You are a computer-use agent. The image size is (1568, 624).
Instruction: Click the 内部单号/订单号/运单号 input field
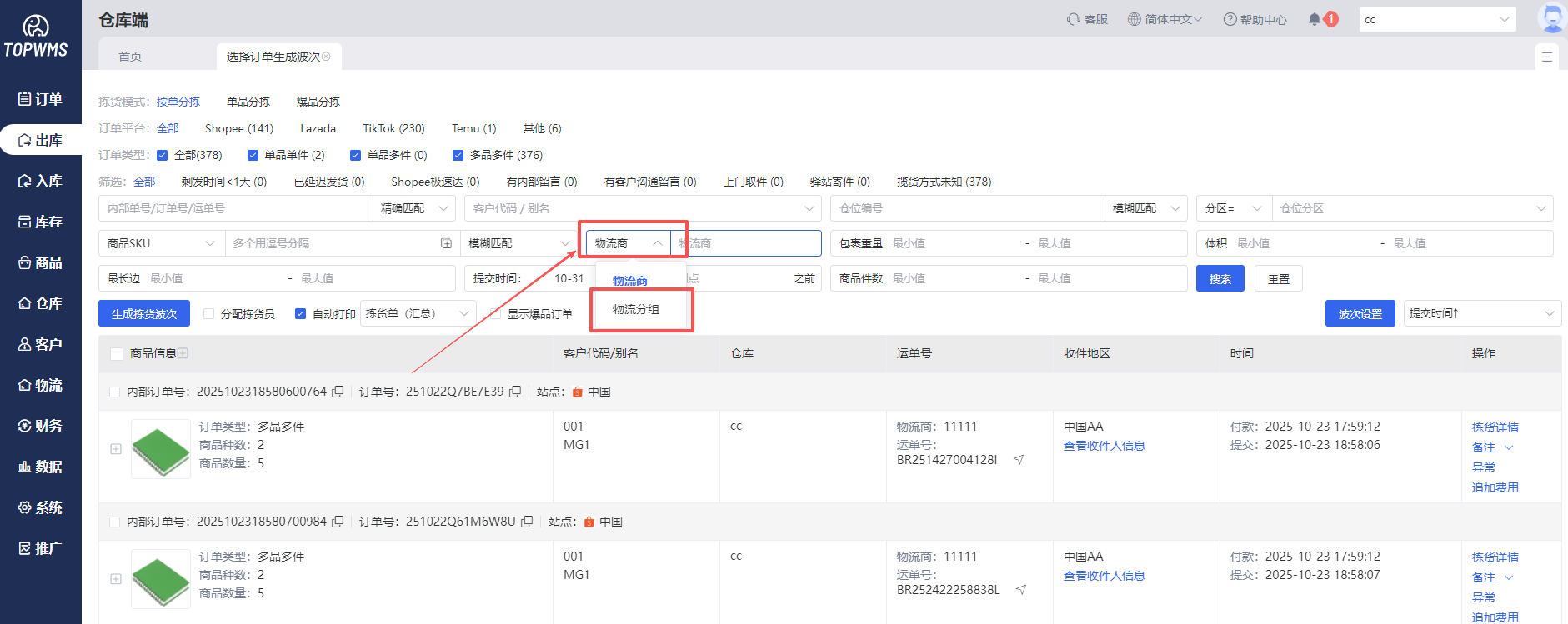pos(235,208)
